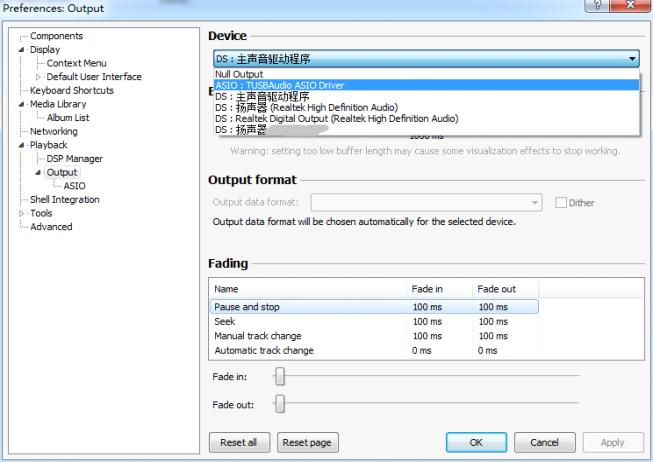This screenshot has height=462, width=653.
Task: Expand Default User Interface tree node
Action: pos(40,77)
